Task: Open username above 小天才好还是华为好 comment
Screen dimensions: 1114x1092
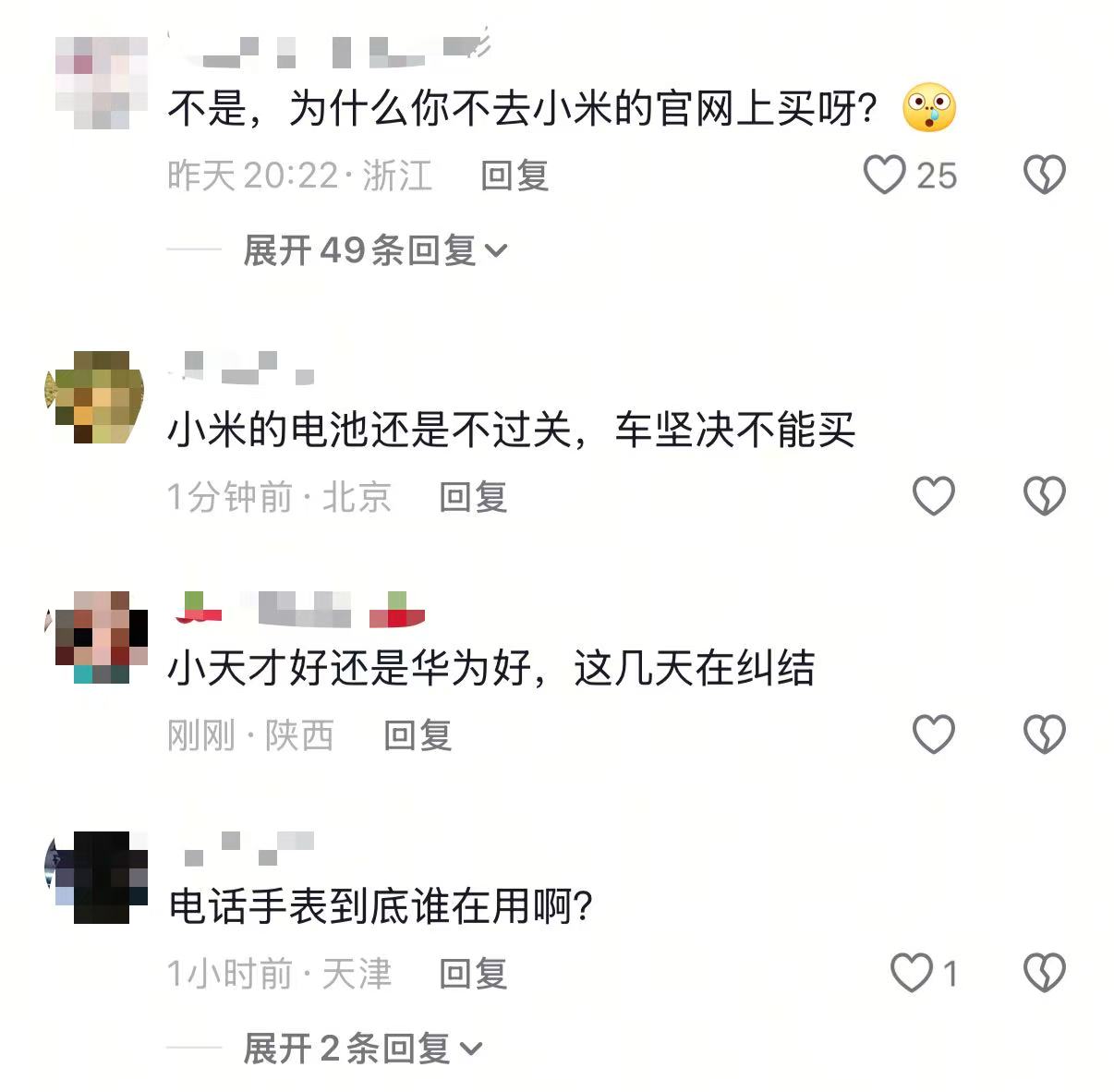Action: (299, 610)
